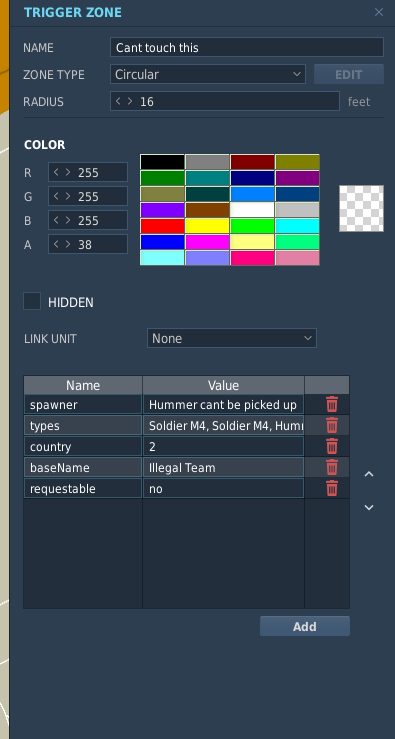Pick the dark red maroon swatch
The image size is (395, 739).
[x=252, y=162]
